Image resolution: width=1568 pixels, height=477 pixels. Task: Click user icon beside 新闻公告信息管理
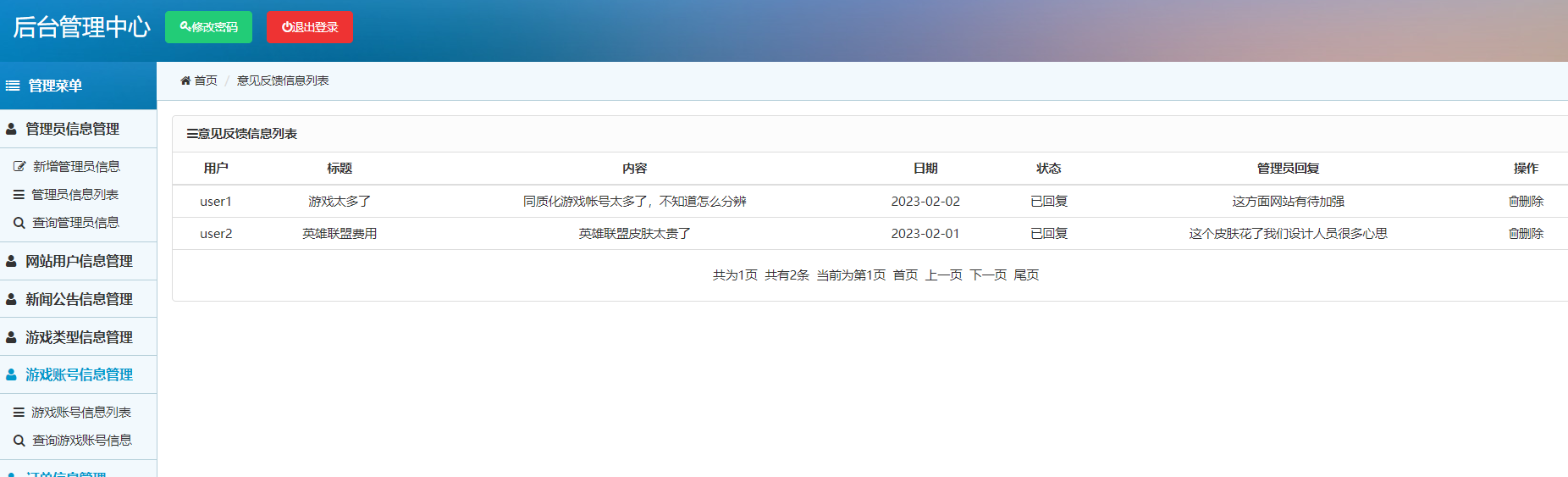point(11,299)
